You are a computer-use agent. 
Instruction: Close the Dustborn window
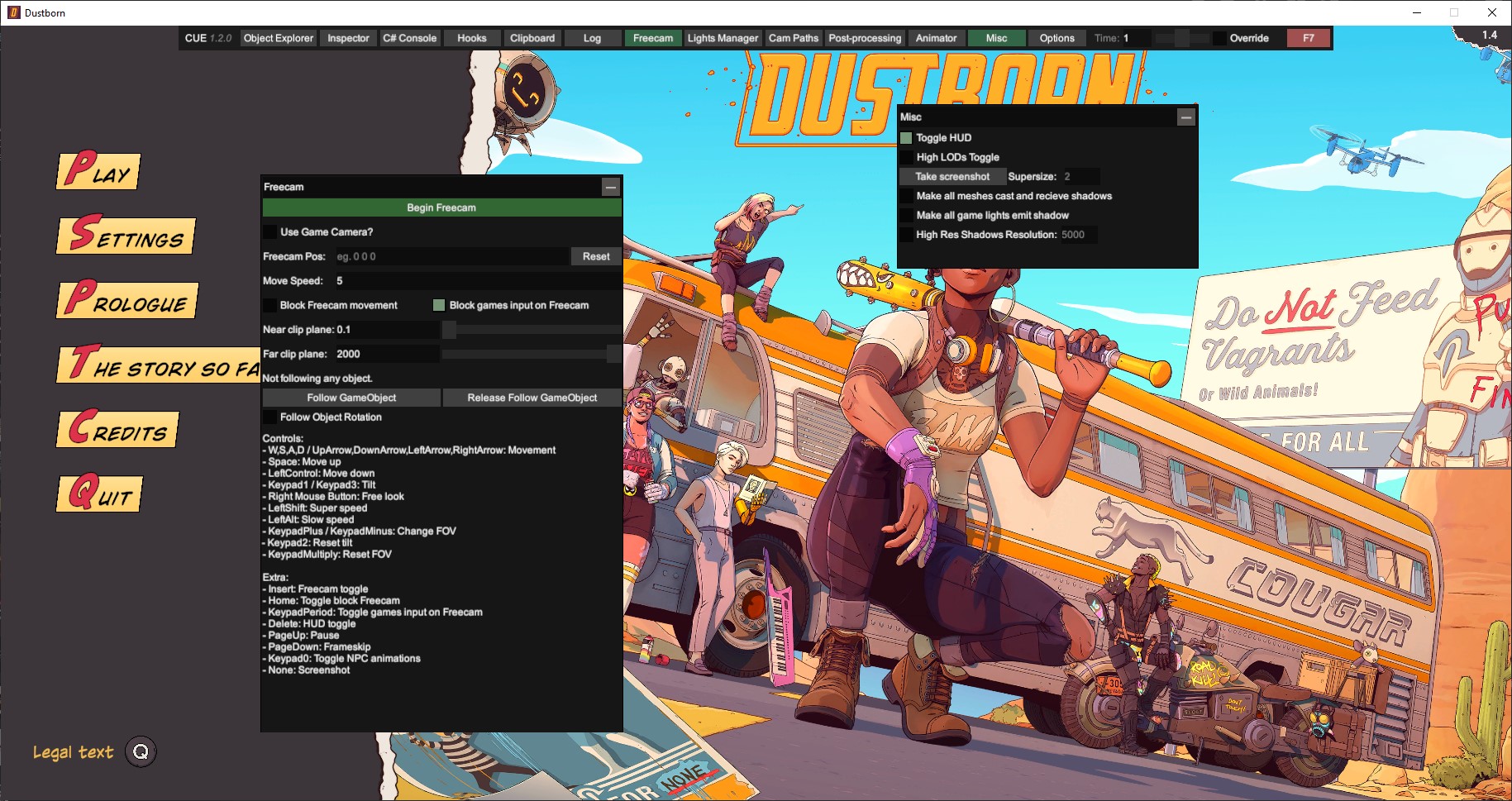tap(1492, 12)
